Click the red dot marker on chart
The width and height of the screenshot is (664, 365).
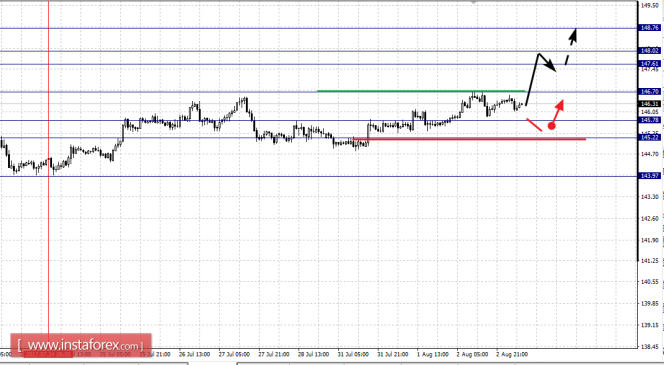551,126
